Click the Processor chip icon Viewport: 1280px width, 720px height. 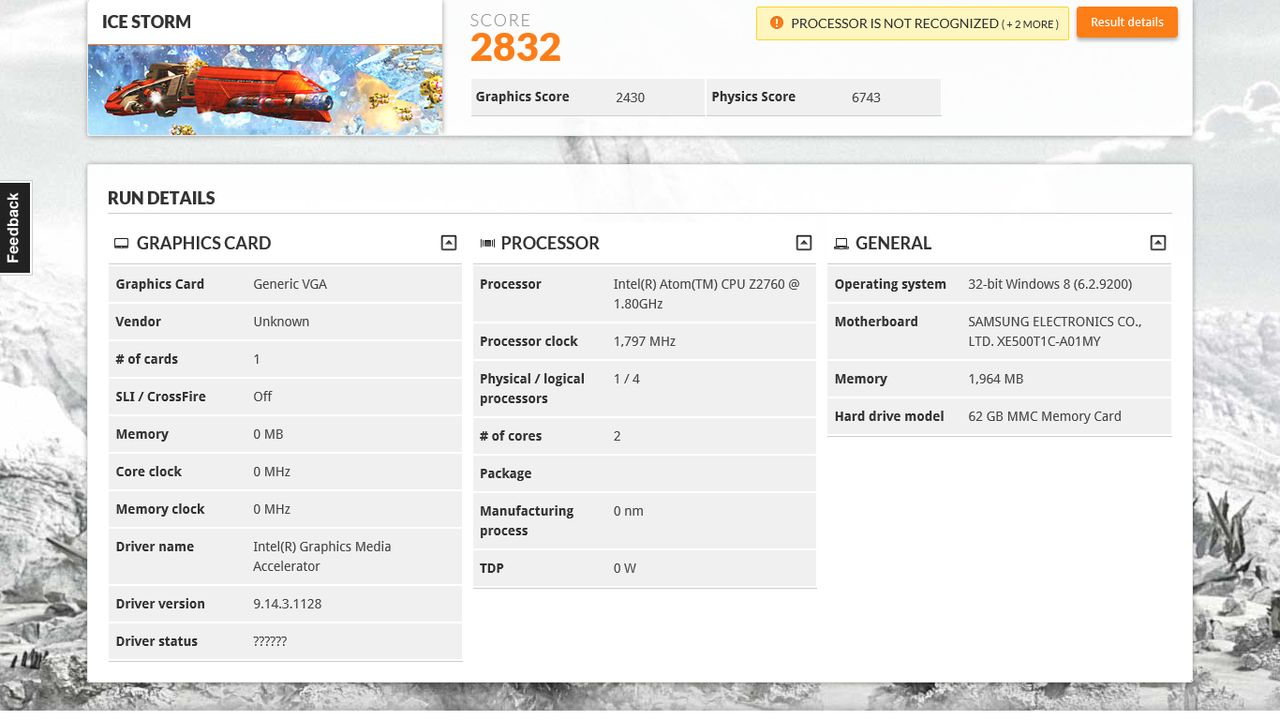pos(487,243)
